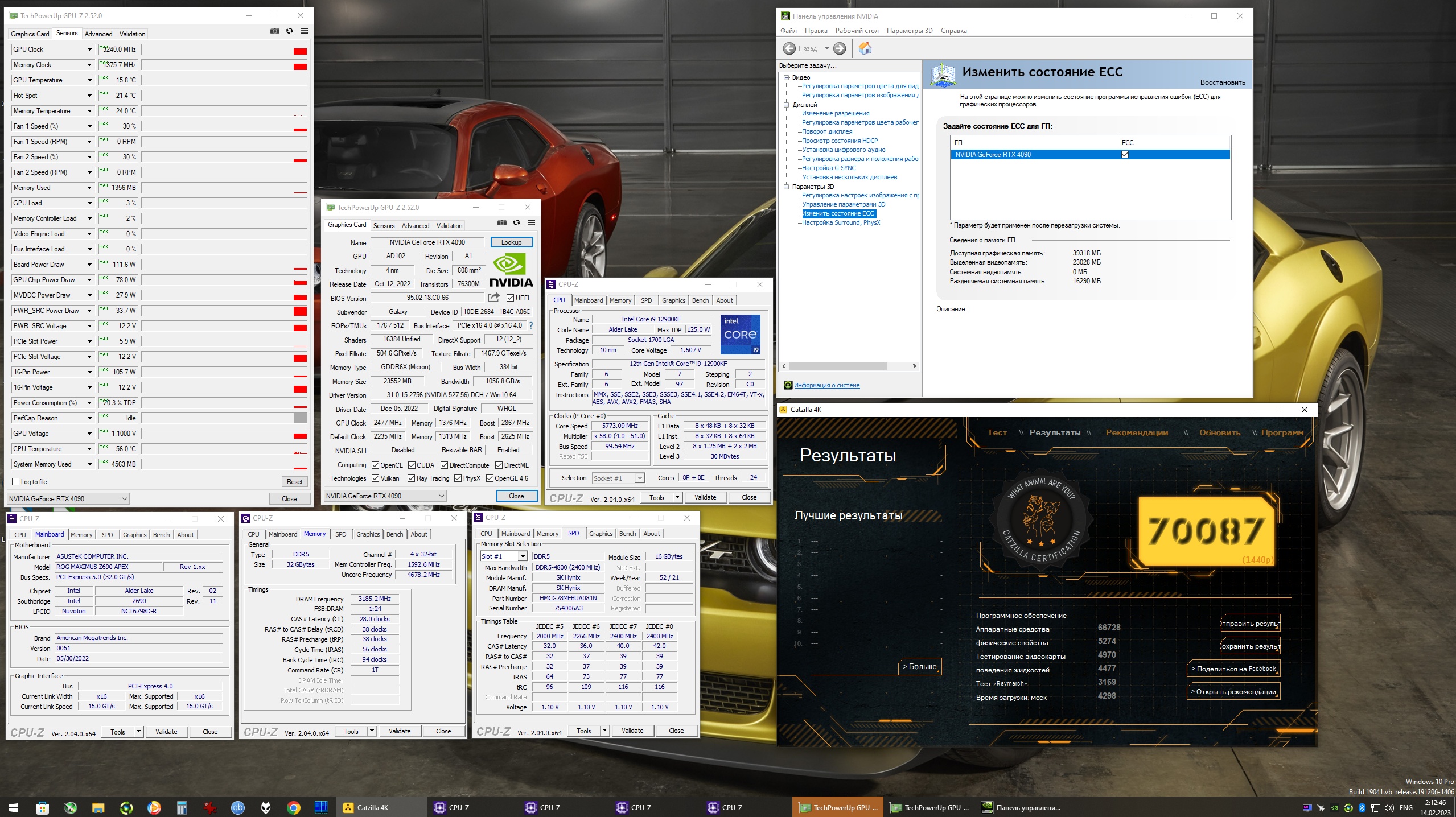This screenshot has height=817, width=1456.
Task: Toggle Vulkan checkbox in GPU-Z
Action: point(376,478)
